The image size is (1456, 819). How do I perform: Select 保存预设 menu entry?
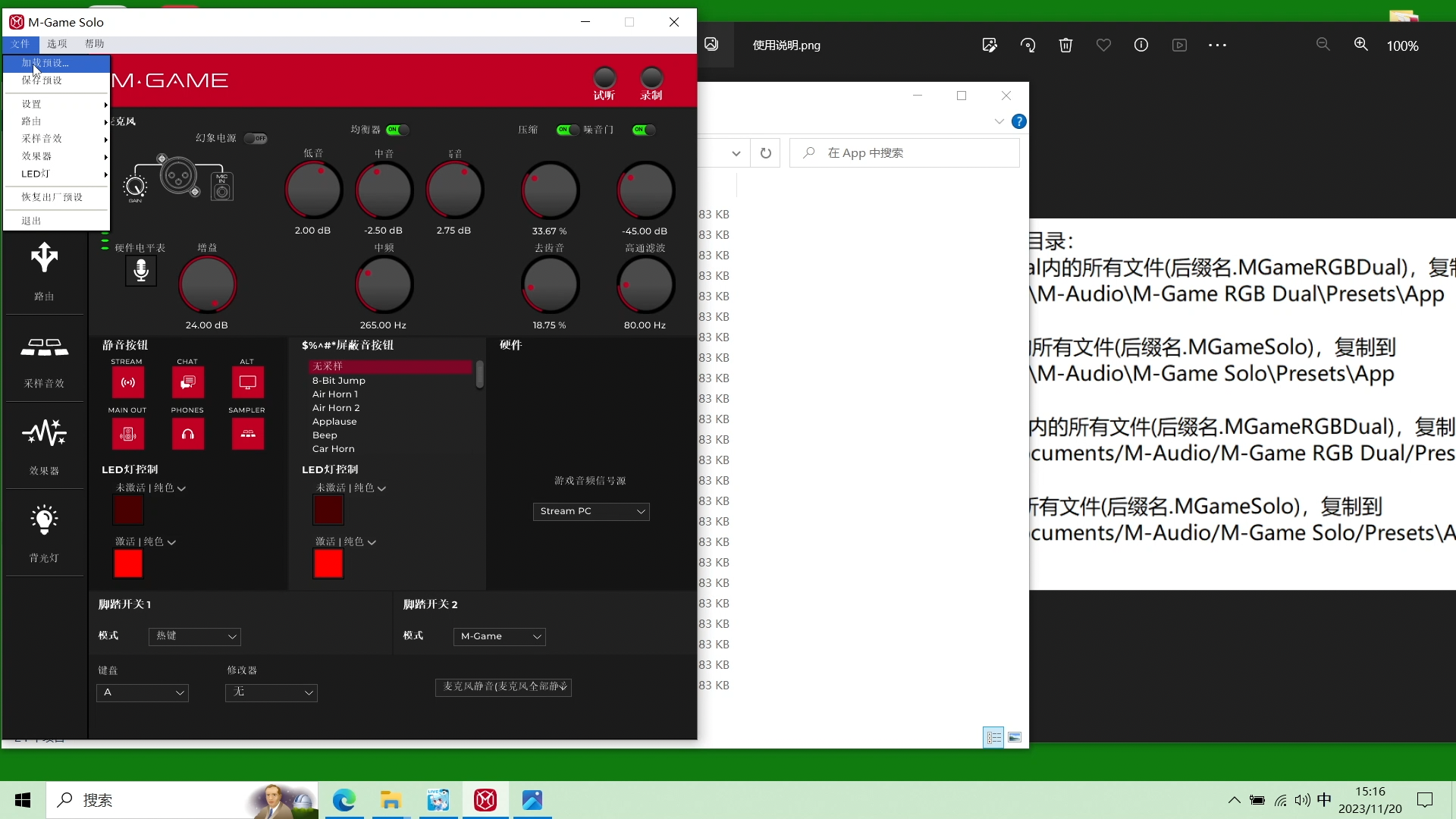click(x=57, y=80)
